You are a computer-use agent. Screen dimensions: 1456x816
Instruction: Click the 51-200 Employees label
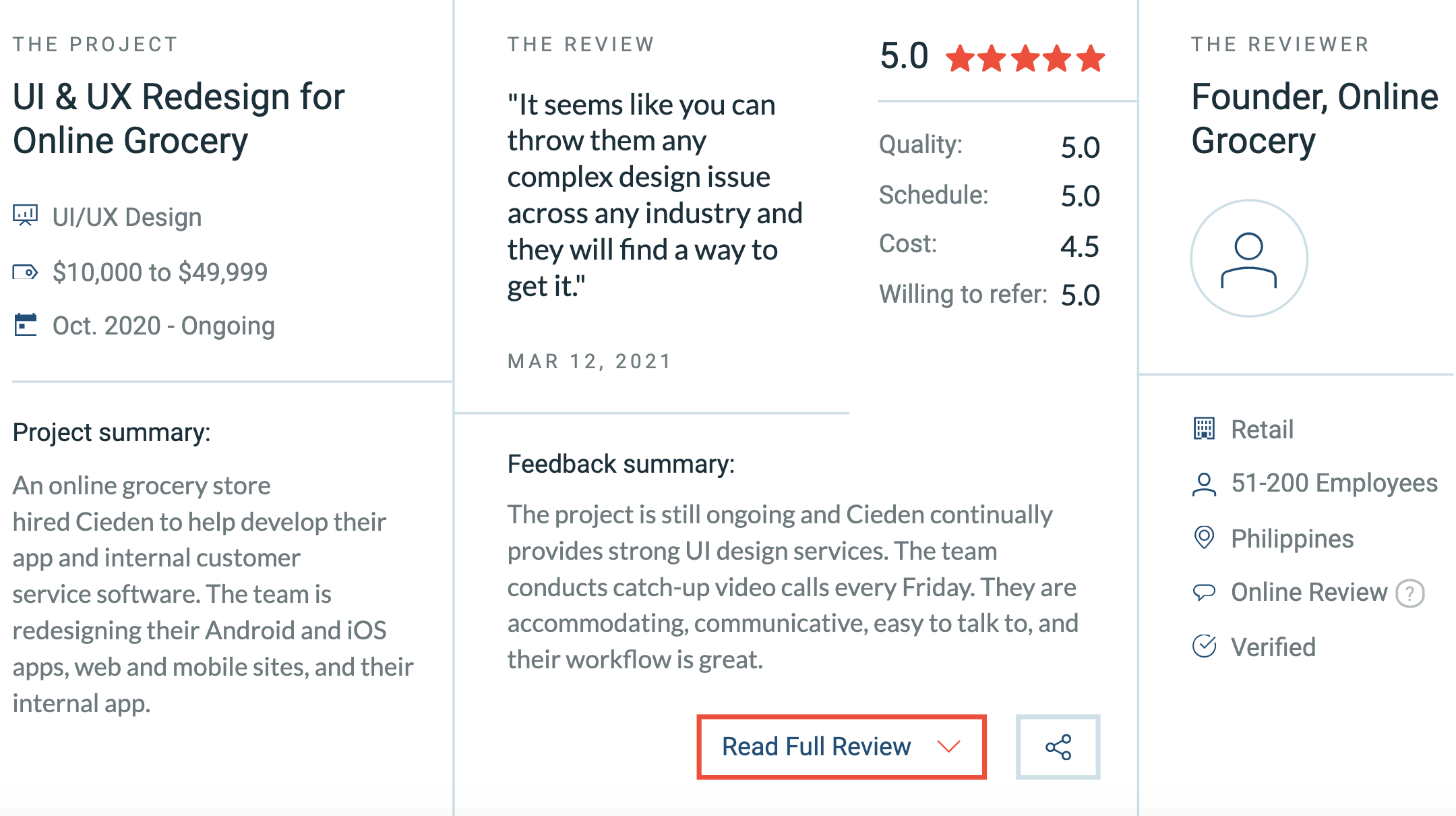(1334, 484)
